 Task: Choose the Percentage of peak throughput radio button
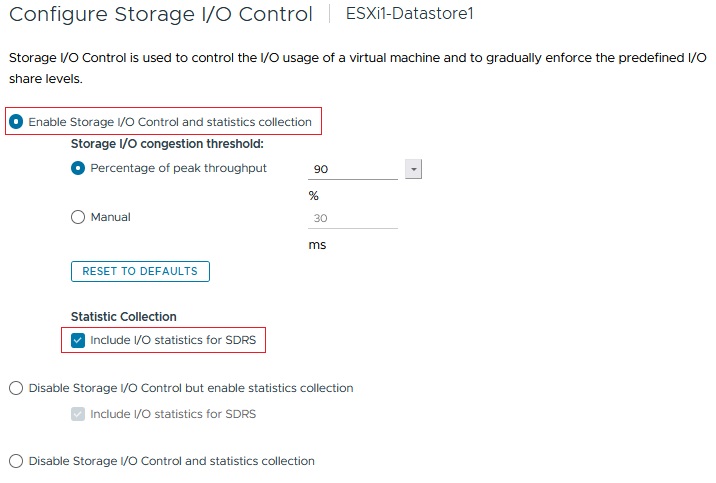(78, 168)
